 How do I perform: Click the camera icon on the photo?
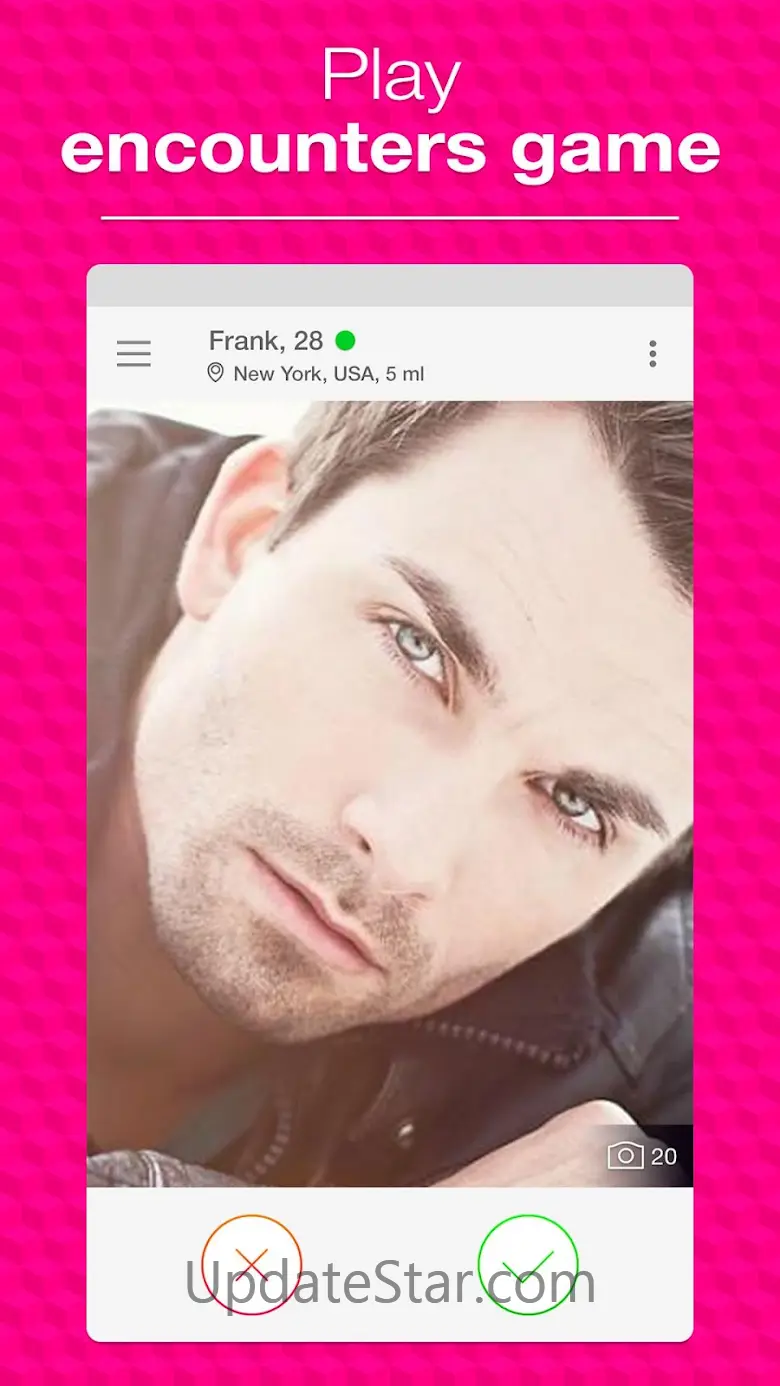[x=625, y=1156]
